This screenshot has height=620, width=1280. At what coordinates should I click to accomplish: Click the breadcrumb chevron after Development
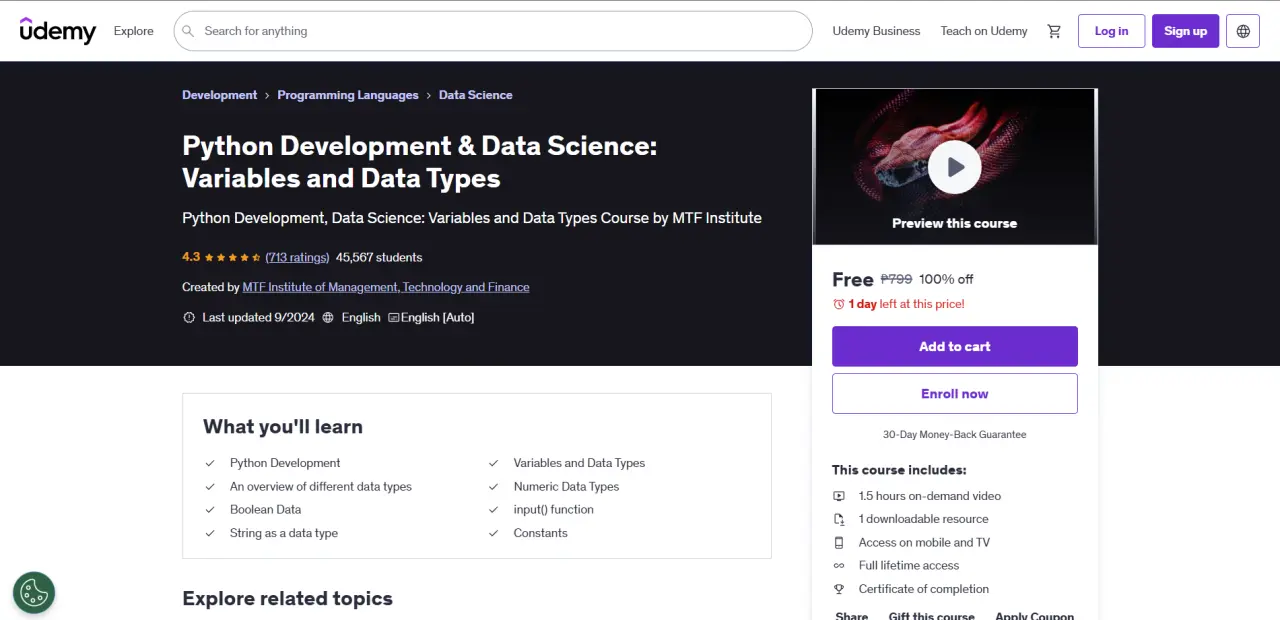(x=267, y=95)
